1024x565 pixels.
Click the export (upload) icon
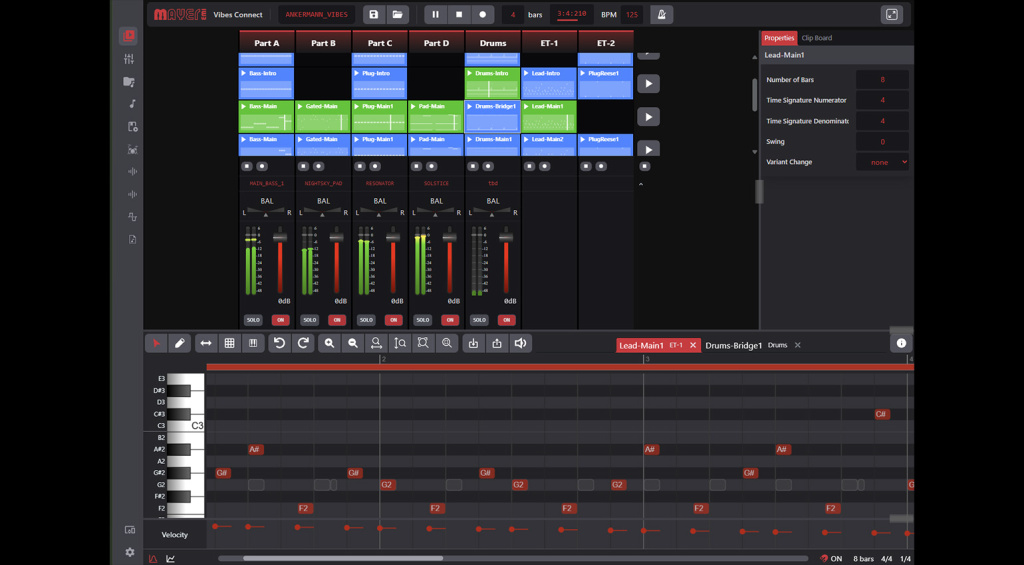click(497, 343)
